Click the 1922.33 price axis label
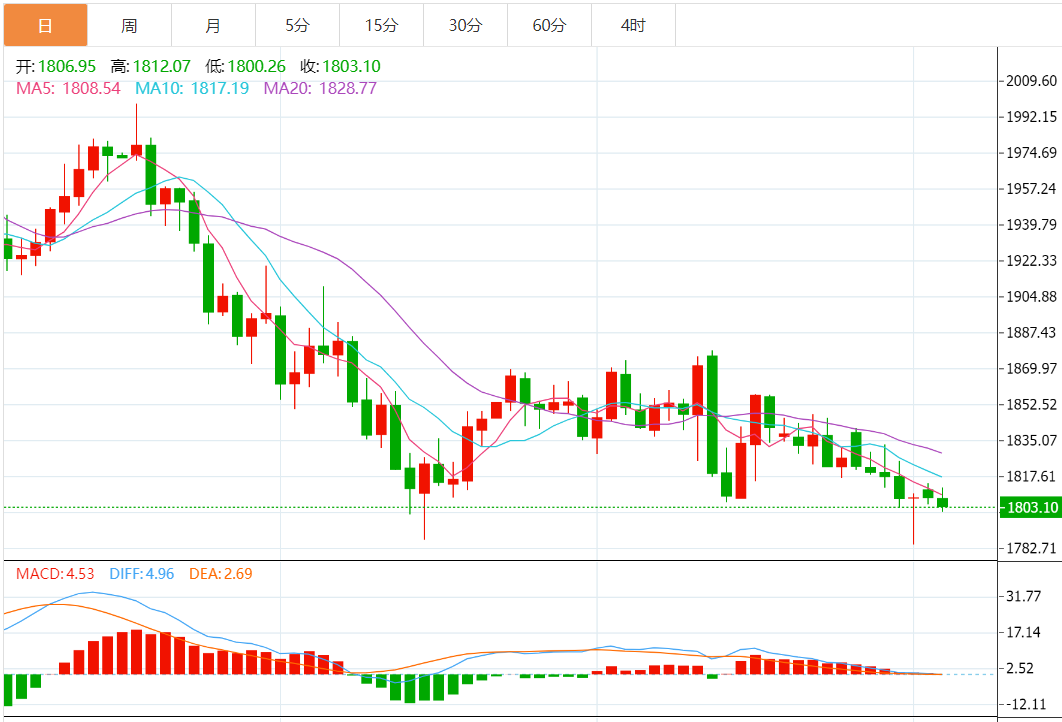1062x722 pixels. pos(1032,261)
